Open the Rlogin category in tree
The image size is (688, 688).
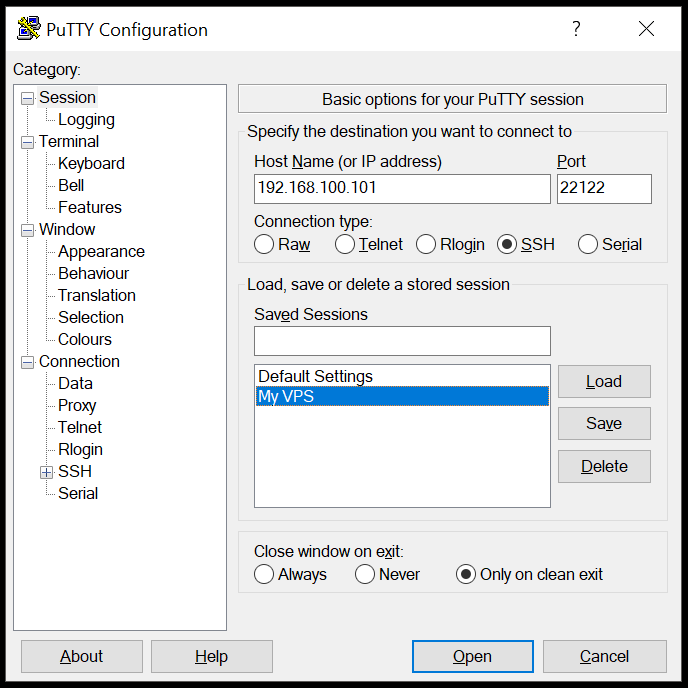pyautogui.click(x=80, y=449)
